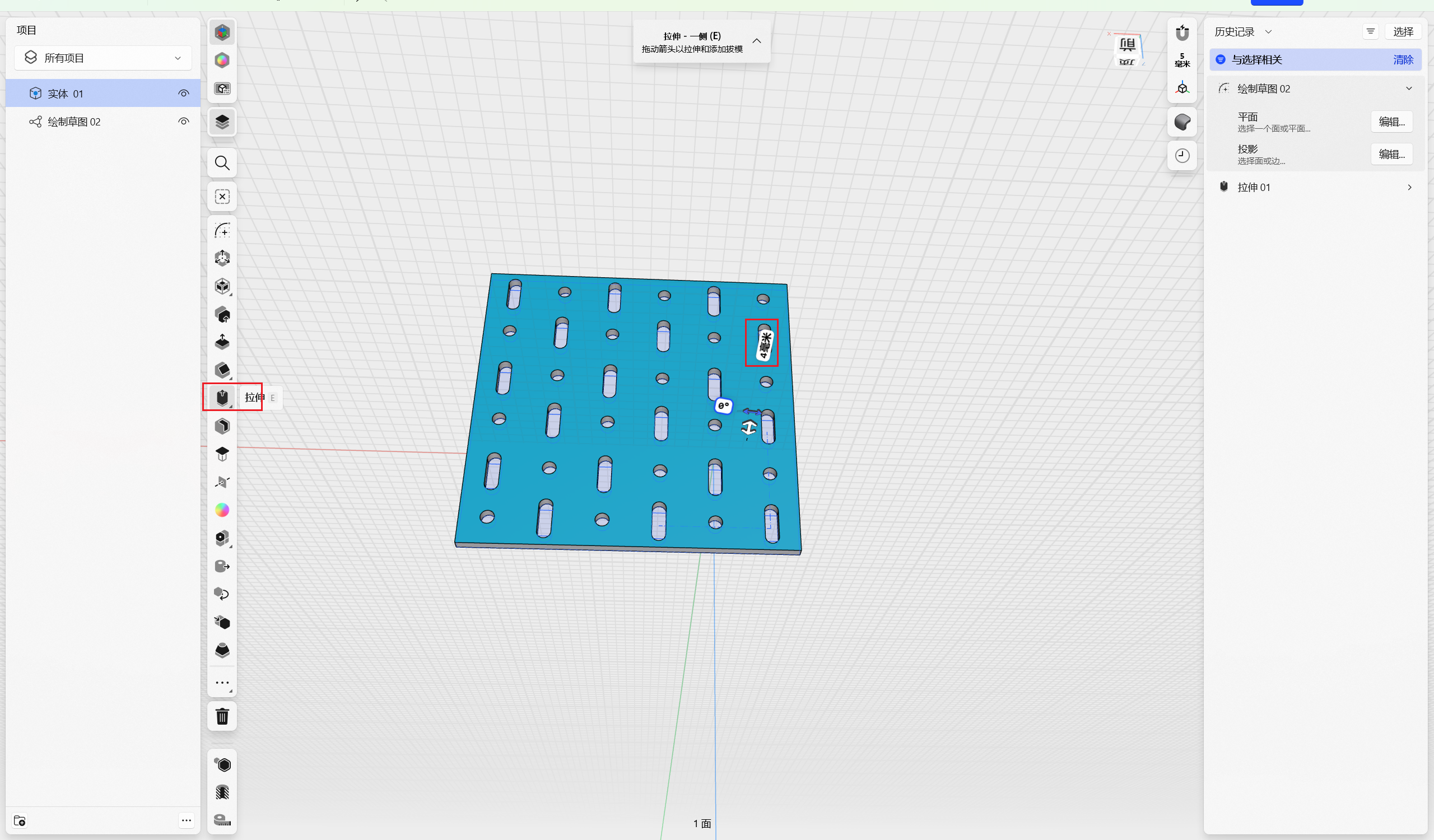Click the magnet snap icon
Viewport: 1434px width, 840px height.
pyautogui.click(x=1182, y=33)
